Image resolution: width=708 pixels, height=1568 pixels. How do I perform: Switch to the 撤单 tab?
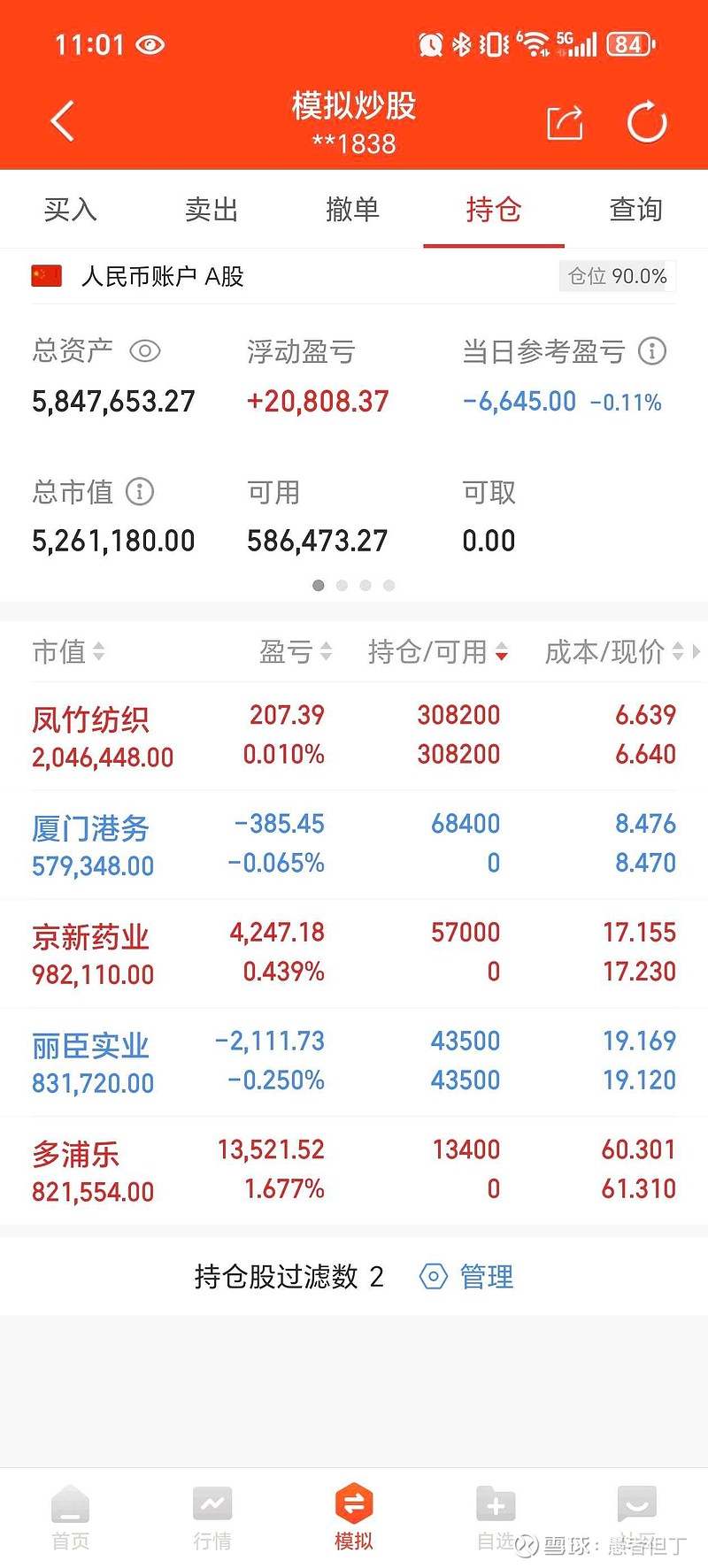pyautogui.click(x=352, y=210)
